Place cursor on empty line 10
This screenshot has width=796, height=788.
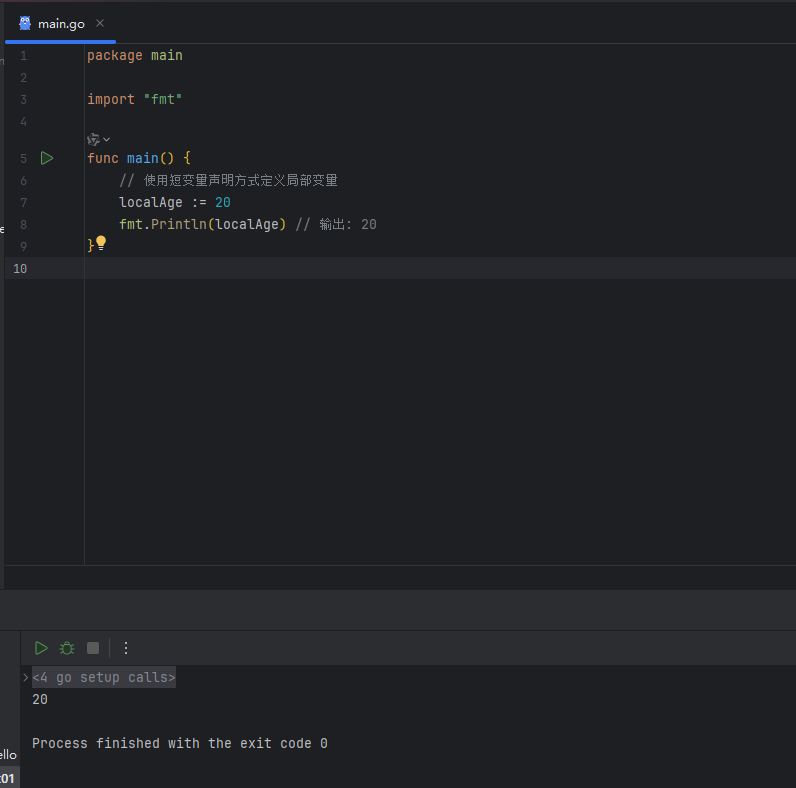[300, 268]
